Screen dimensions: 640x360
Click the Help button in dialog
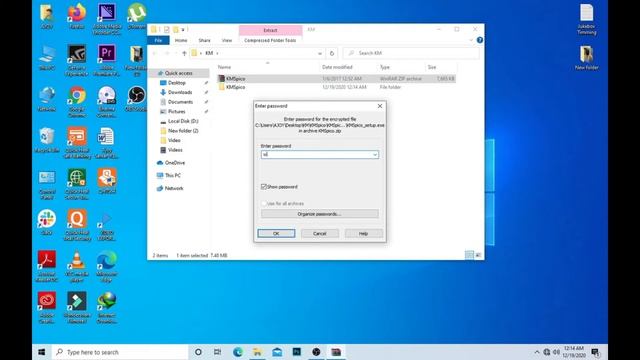363,233
